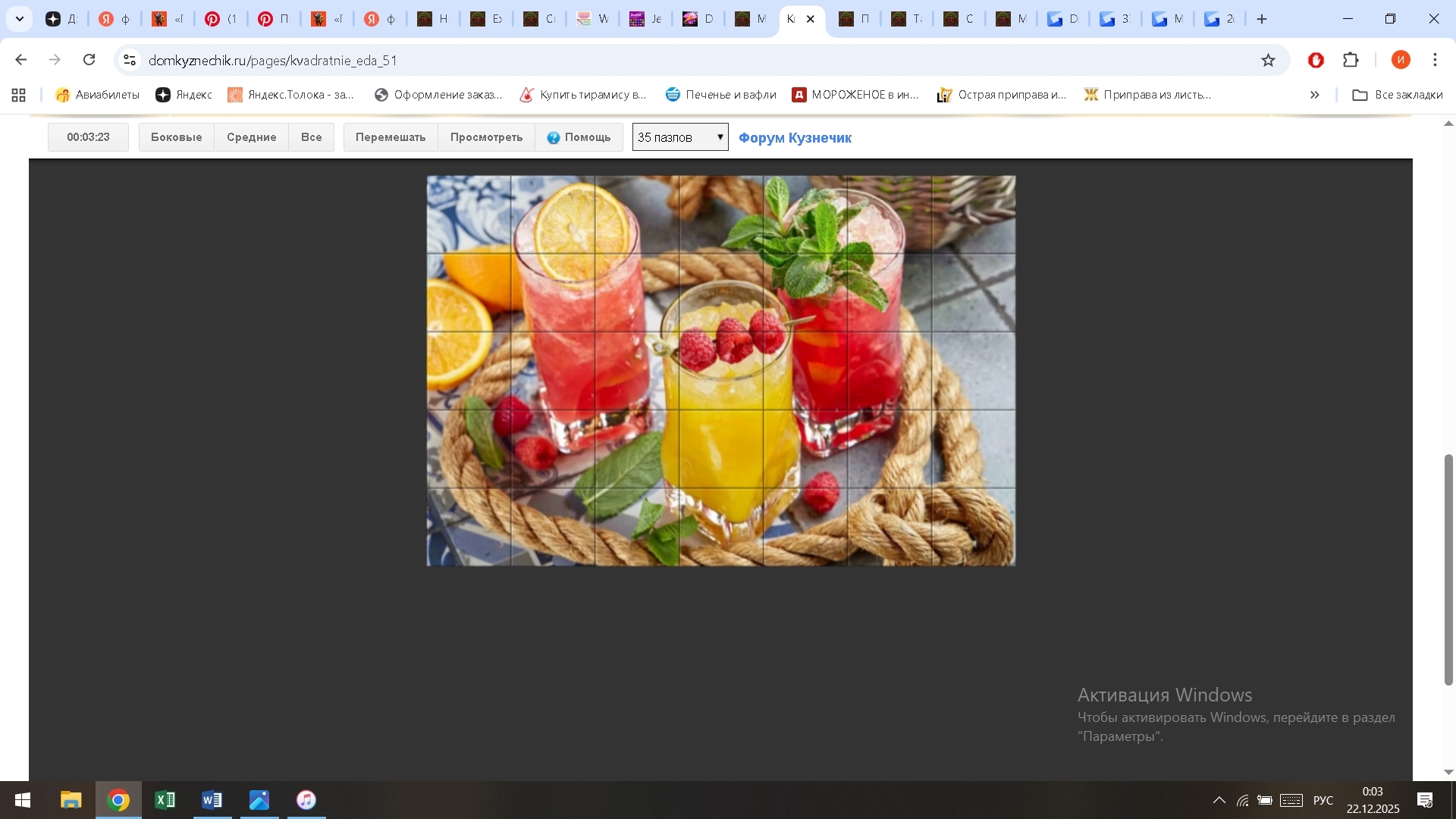Open the browser extensions puzzle icon
The width and height of the screenshot is (1456, 819).
(1351, 60)
